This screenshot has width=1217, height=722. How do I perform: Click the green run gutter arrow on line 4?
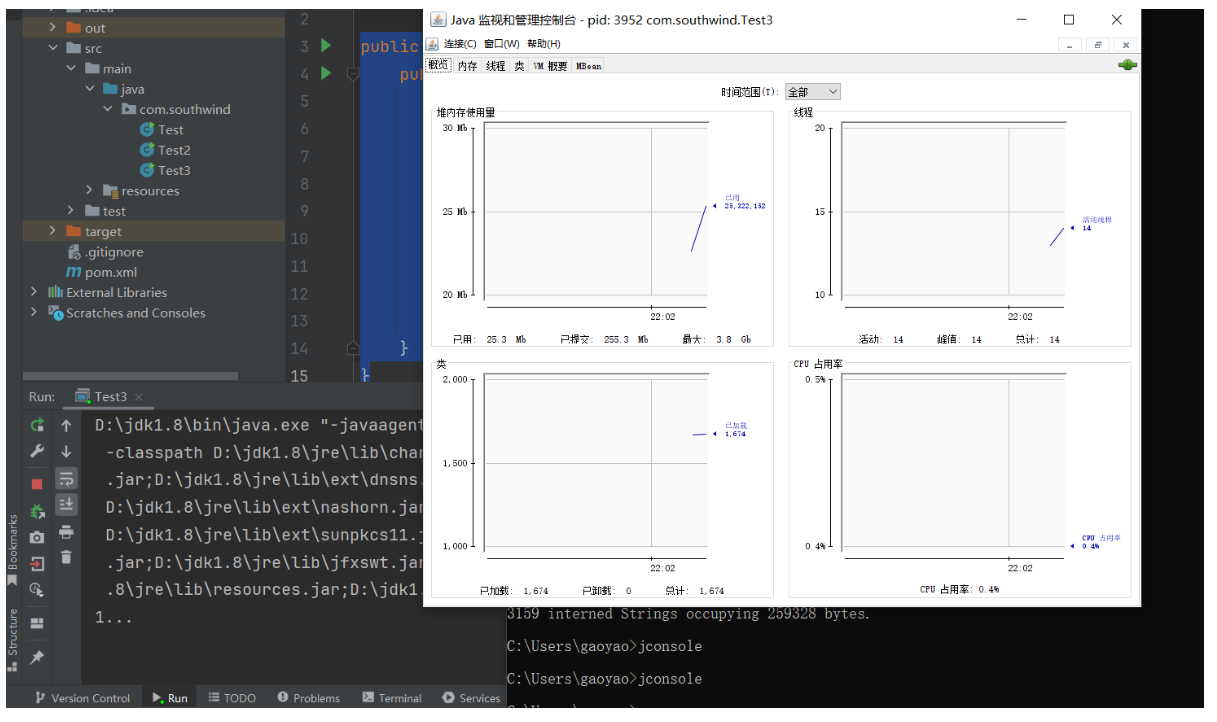click(326, 73)
